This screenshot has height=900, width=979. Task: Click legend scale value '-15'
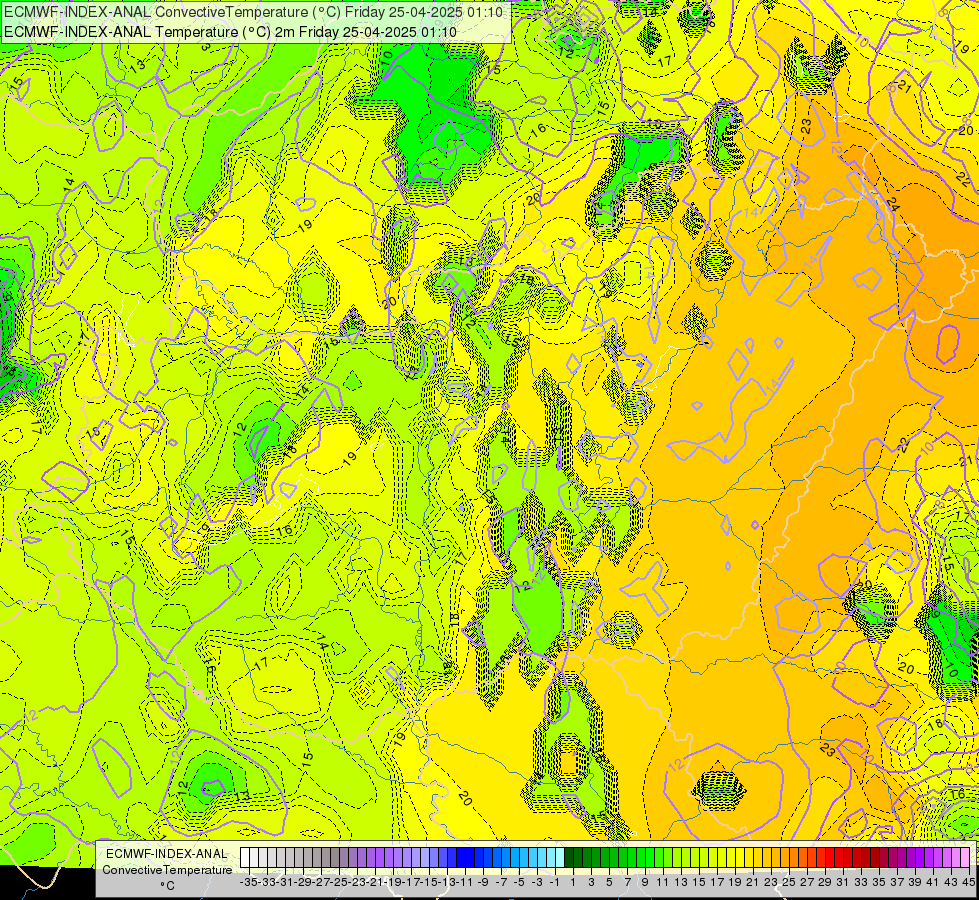[430, 882]
